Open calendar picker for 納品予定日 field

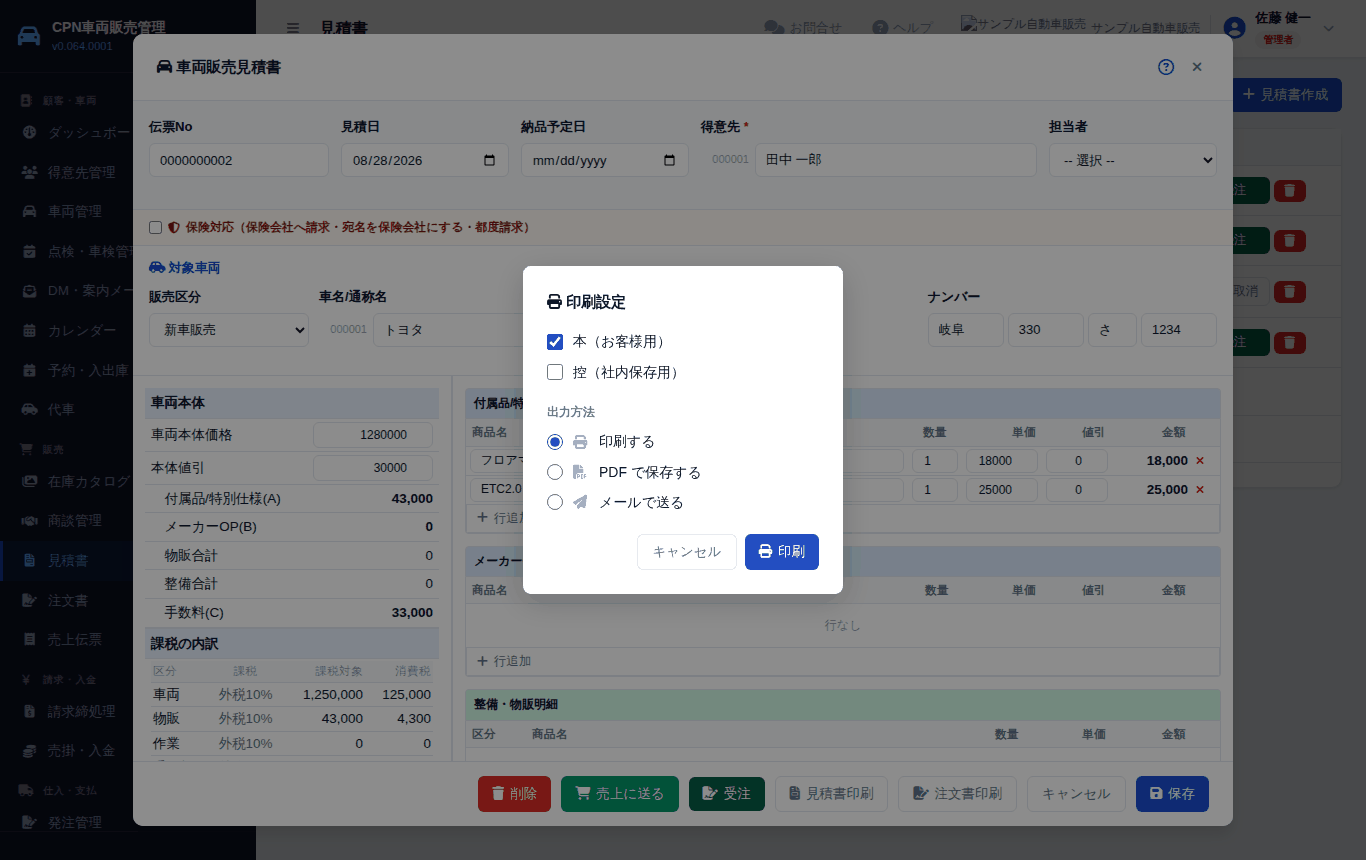click(x=669, y=160)
